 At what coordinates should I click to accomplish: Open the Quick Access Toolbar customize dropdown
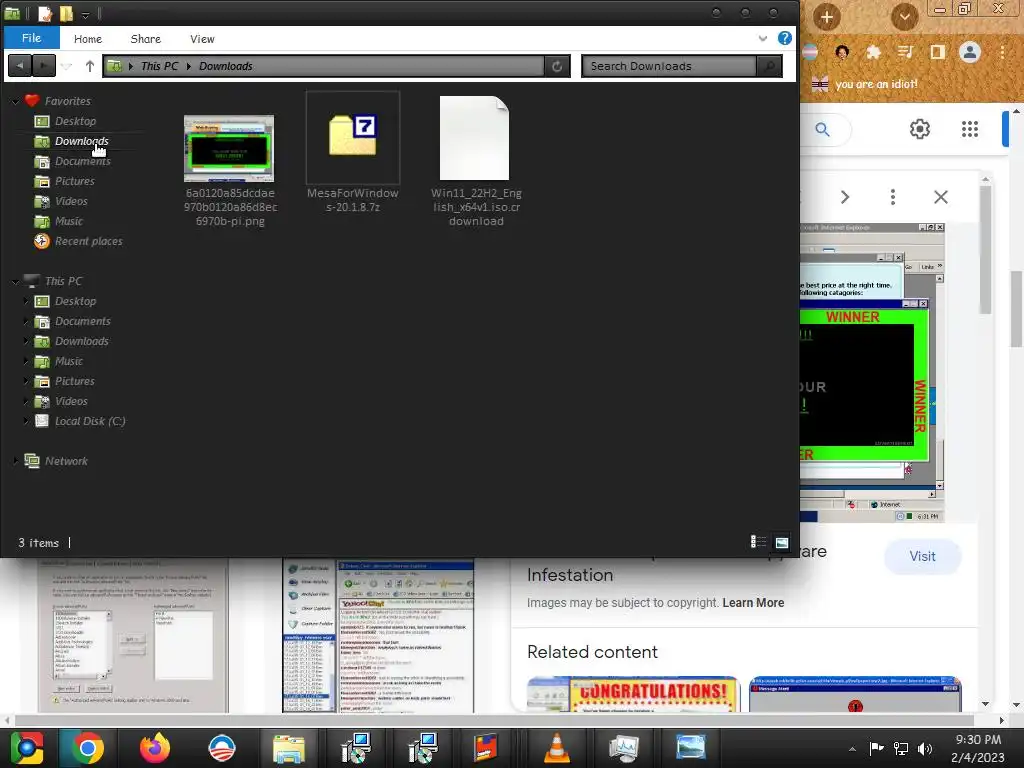tap(86, 14)
